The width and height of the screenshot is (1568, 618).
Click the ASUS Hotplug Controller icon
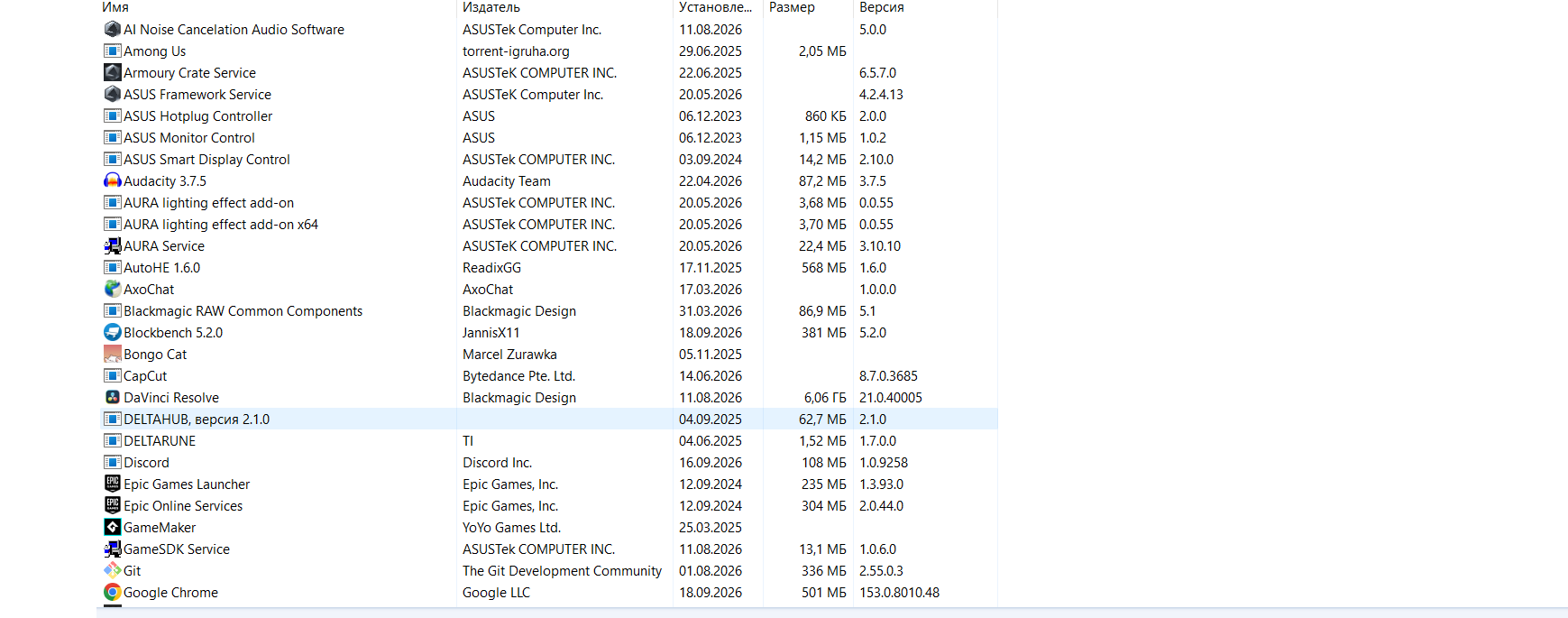point(113,115)
